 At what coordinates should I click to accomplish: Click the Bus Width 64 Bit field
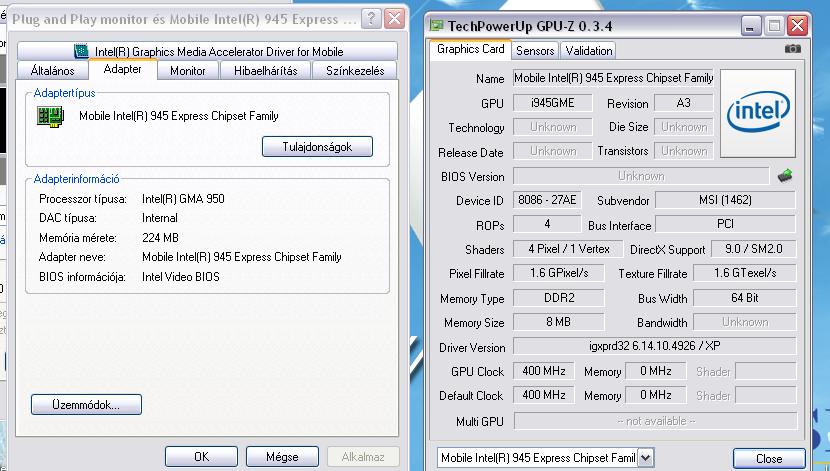pos(745,298)
